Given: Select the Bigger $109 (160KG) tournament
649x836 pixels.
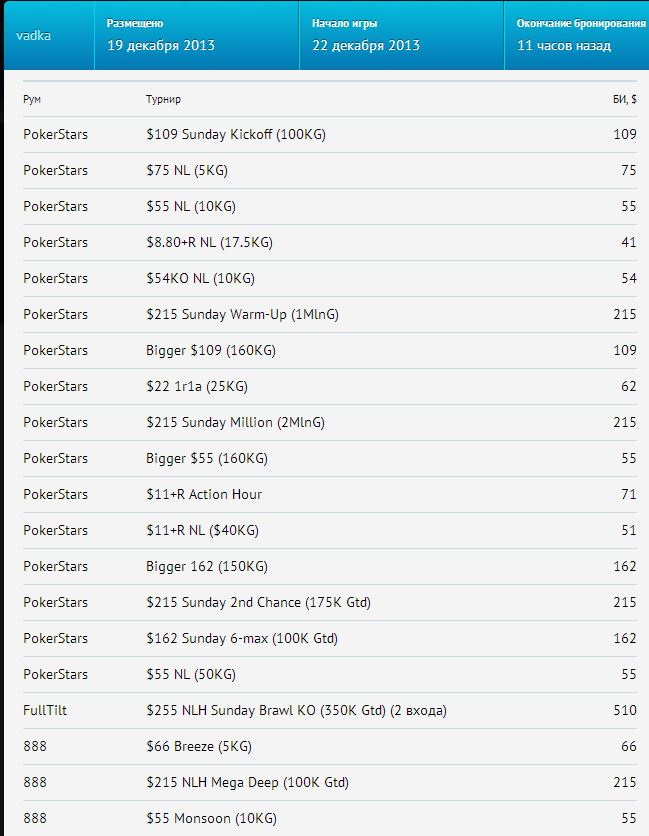Looking at the screenshot, I should coord(211,350).
